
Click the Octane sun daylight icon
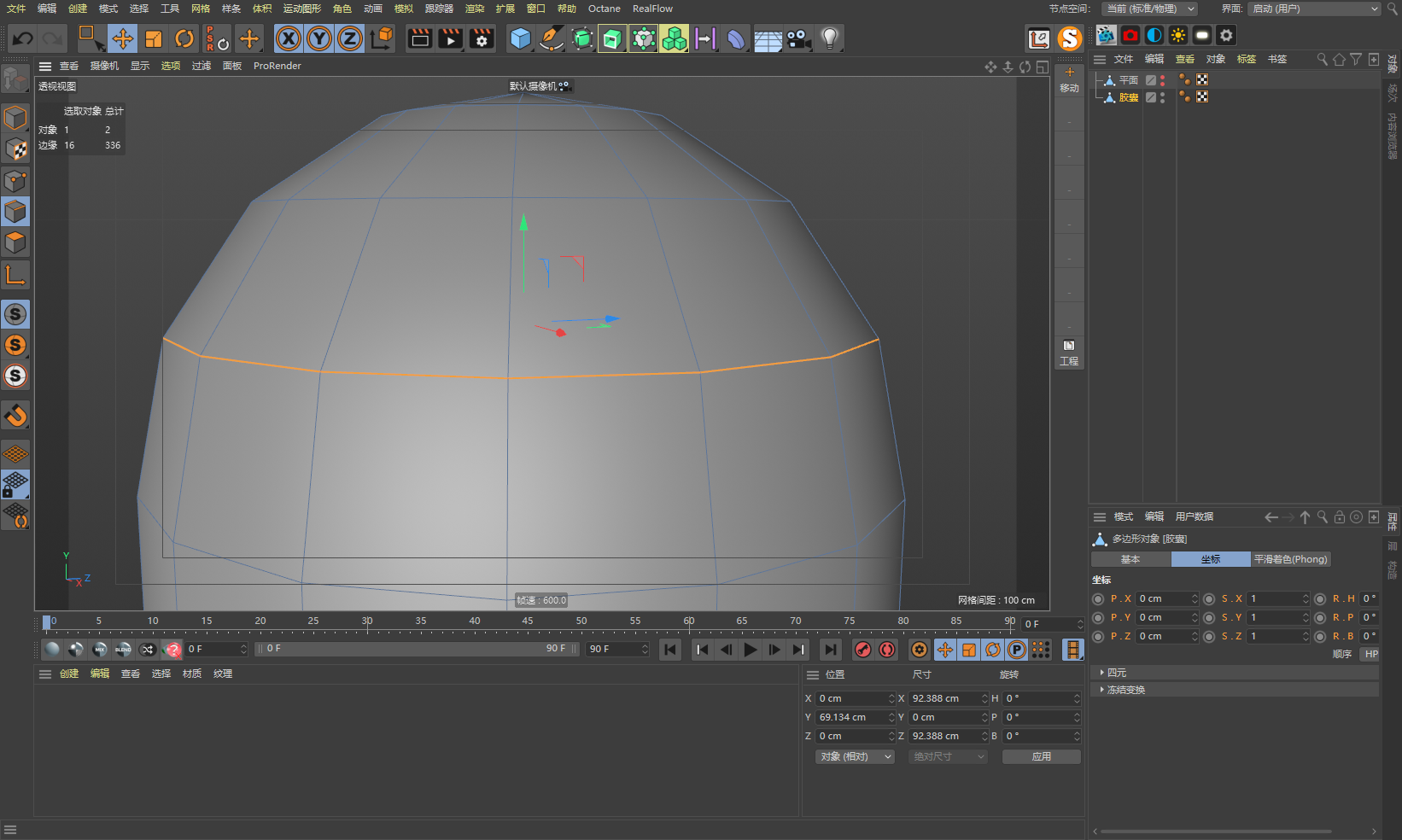point(1178,35)
